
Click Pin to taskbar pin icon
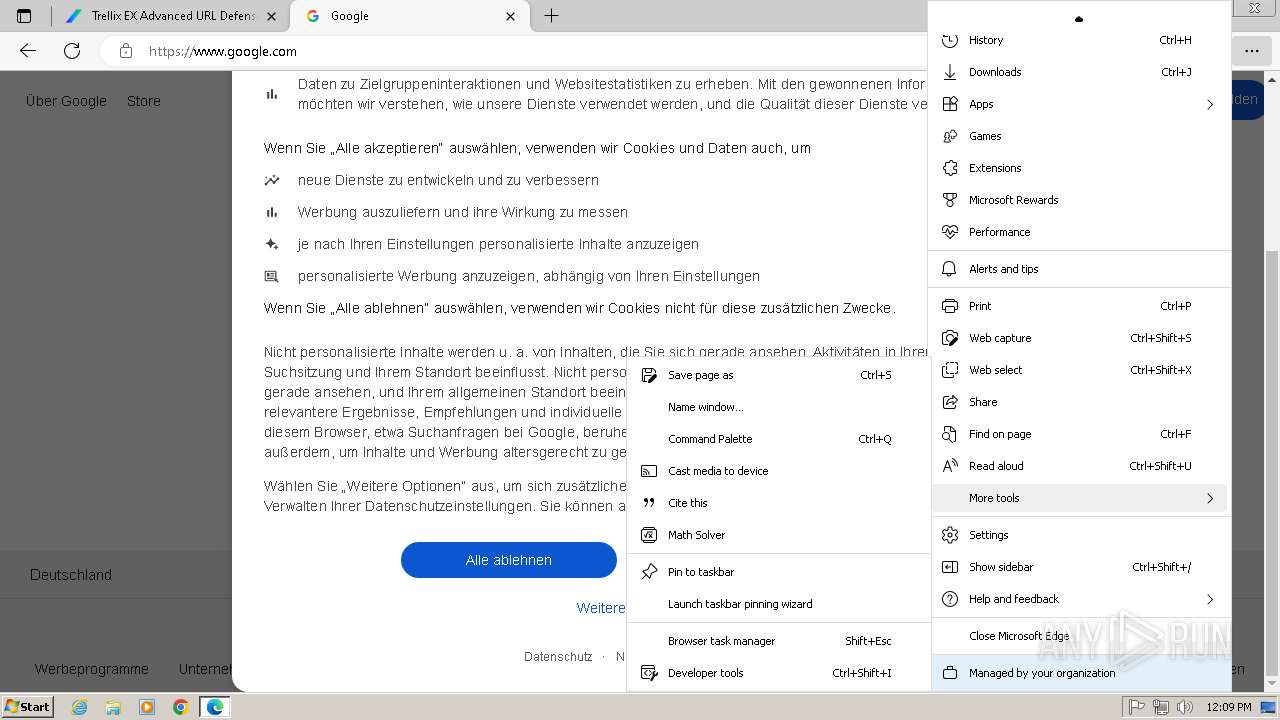pyautogui.click(x=649, y=572)
